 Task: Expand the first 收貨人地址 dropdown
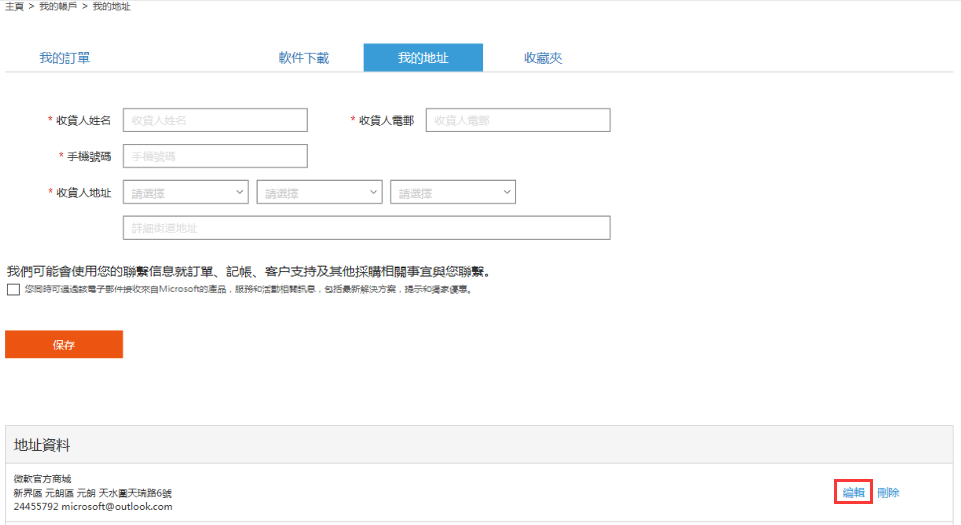[186, 192]
